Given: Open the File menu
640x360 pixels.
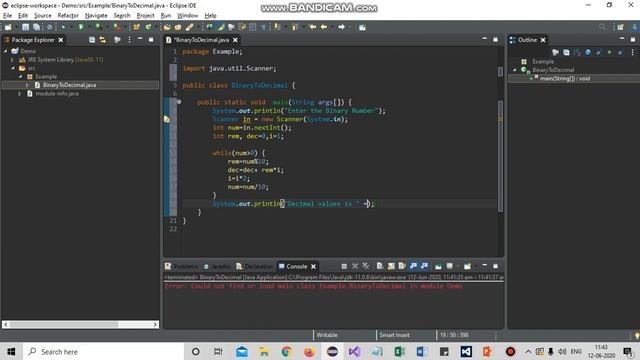Looking at the screenshot, I should coord(7,16).
